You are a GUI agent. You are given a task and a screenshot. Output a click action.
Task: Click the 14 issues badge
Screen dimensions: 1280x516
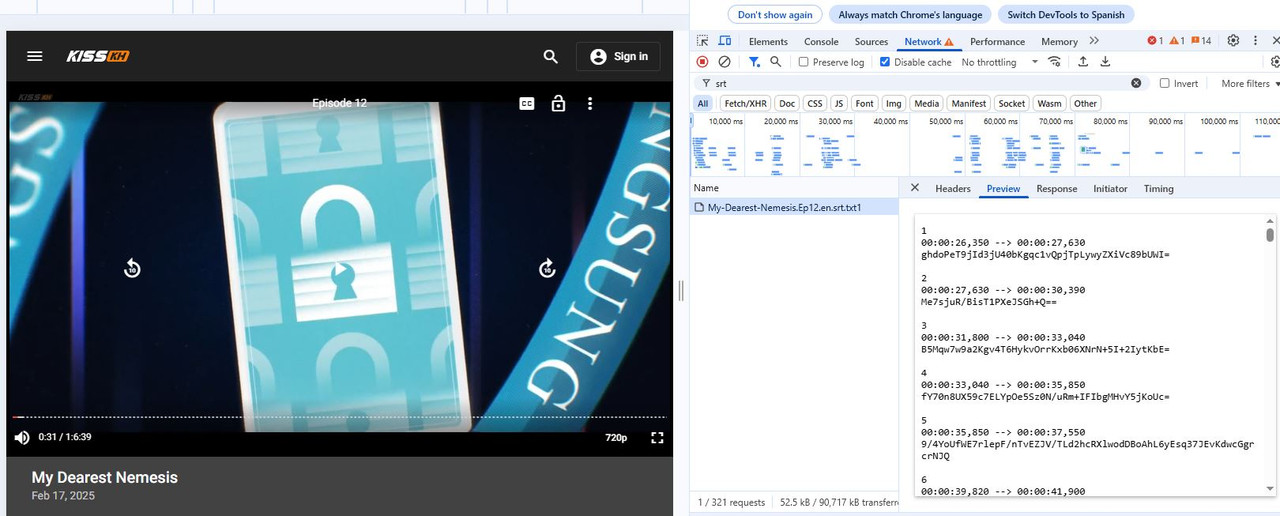tap(1201, 41)
